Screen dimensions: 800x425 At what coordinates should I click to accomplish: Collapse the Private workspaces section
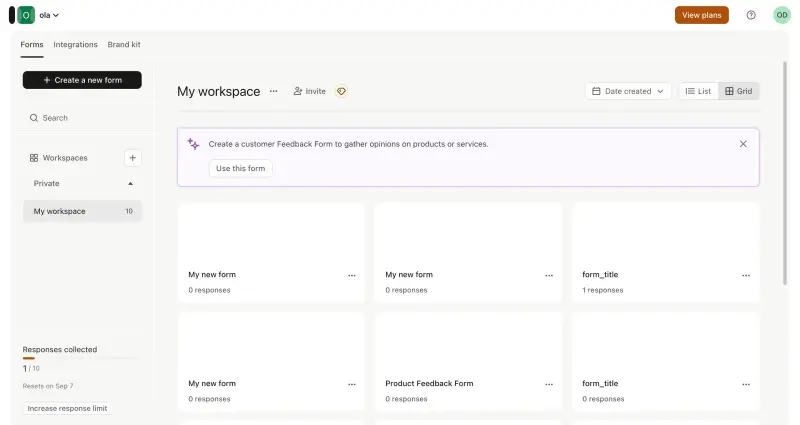pyautogui.click(x=130, y=184)
